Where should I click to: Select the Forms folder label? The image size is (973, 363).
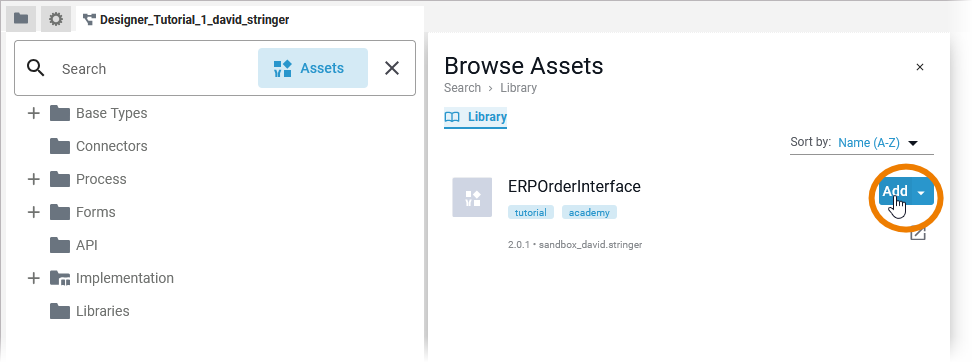click(96, 212)
